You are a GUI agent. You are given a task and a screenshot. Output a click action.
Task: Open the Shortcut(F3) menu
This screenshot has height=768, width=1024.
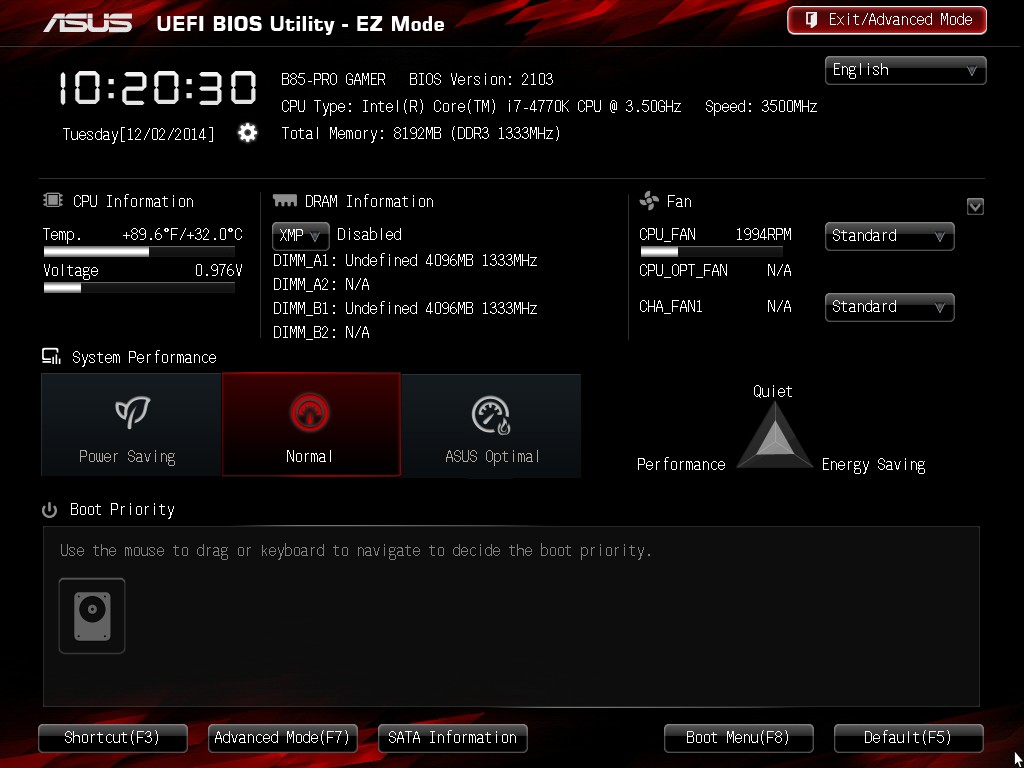point(113,738)
